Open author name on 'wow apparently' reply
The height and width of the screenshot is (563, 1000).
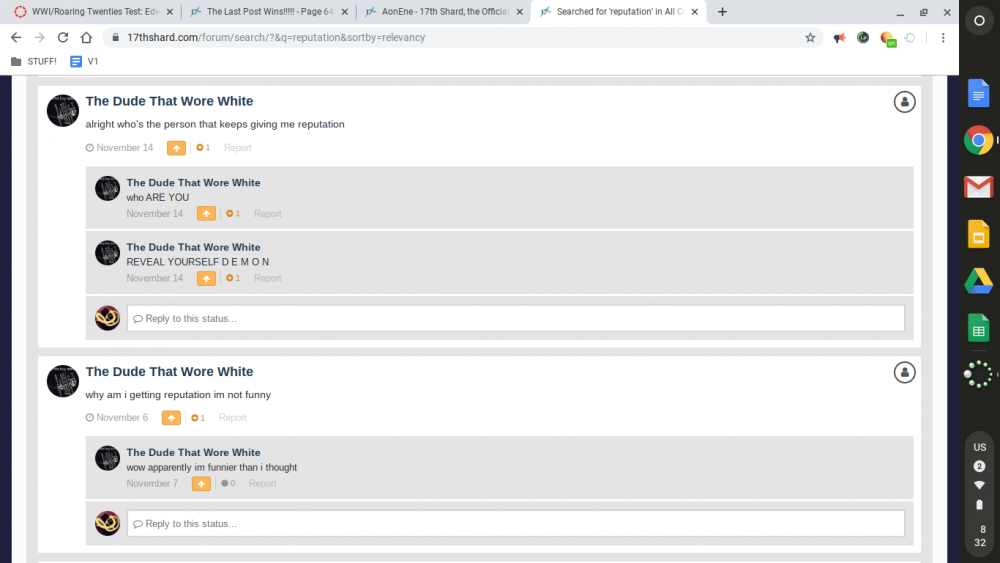point(193,453)
